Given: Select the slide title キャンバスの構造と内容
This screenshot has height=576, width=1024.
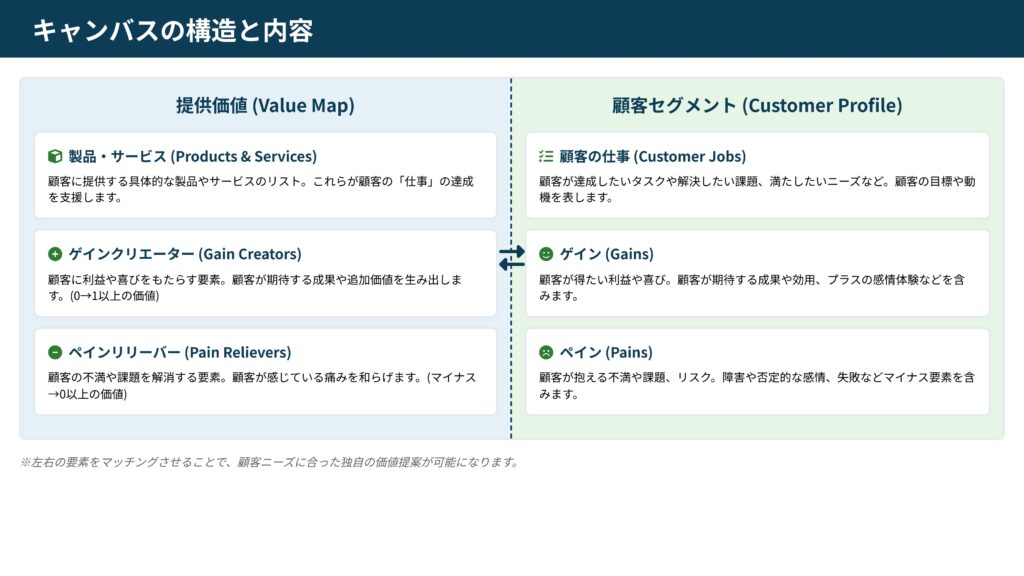Looking at the screenshot, I should click(173, 30).
